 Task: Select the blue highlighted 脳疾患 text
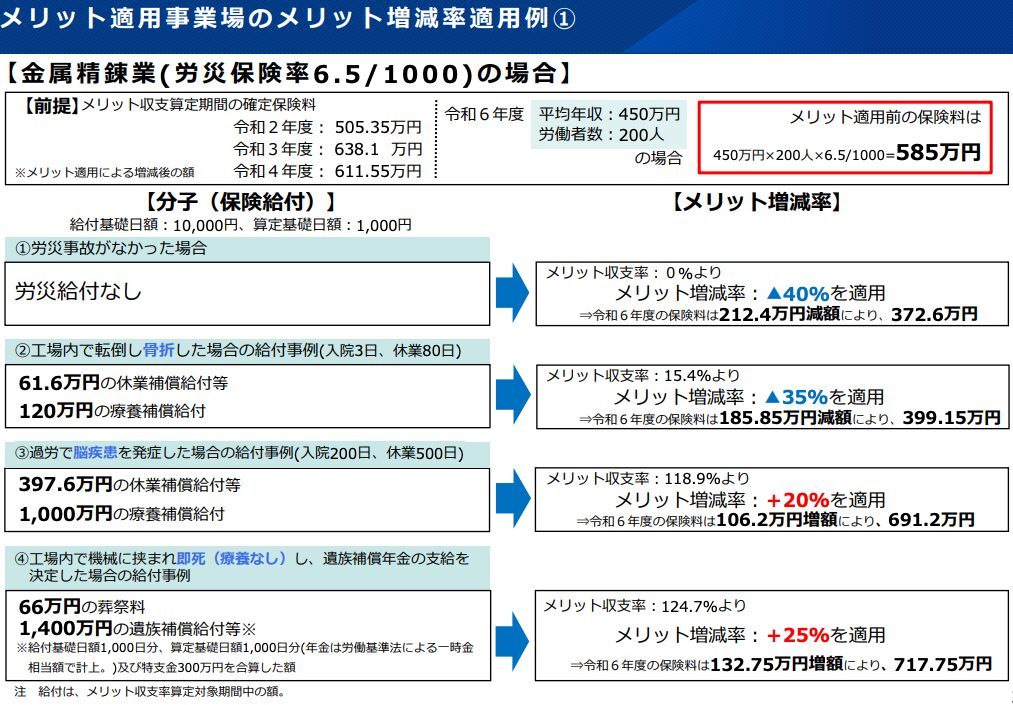(95, 454)
